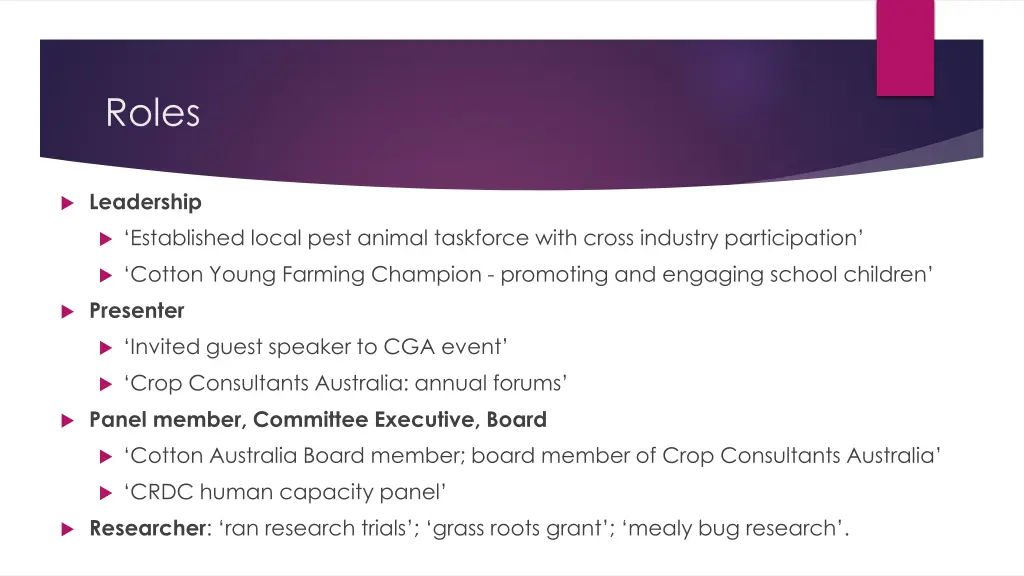Select the Presenter heading text
Image resolution: width=1024 pixels, height=576 pixels.
[136, 310]
